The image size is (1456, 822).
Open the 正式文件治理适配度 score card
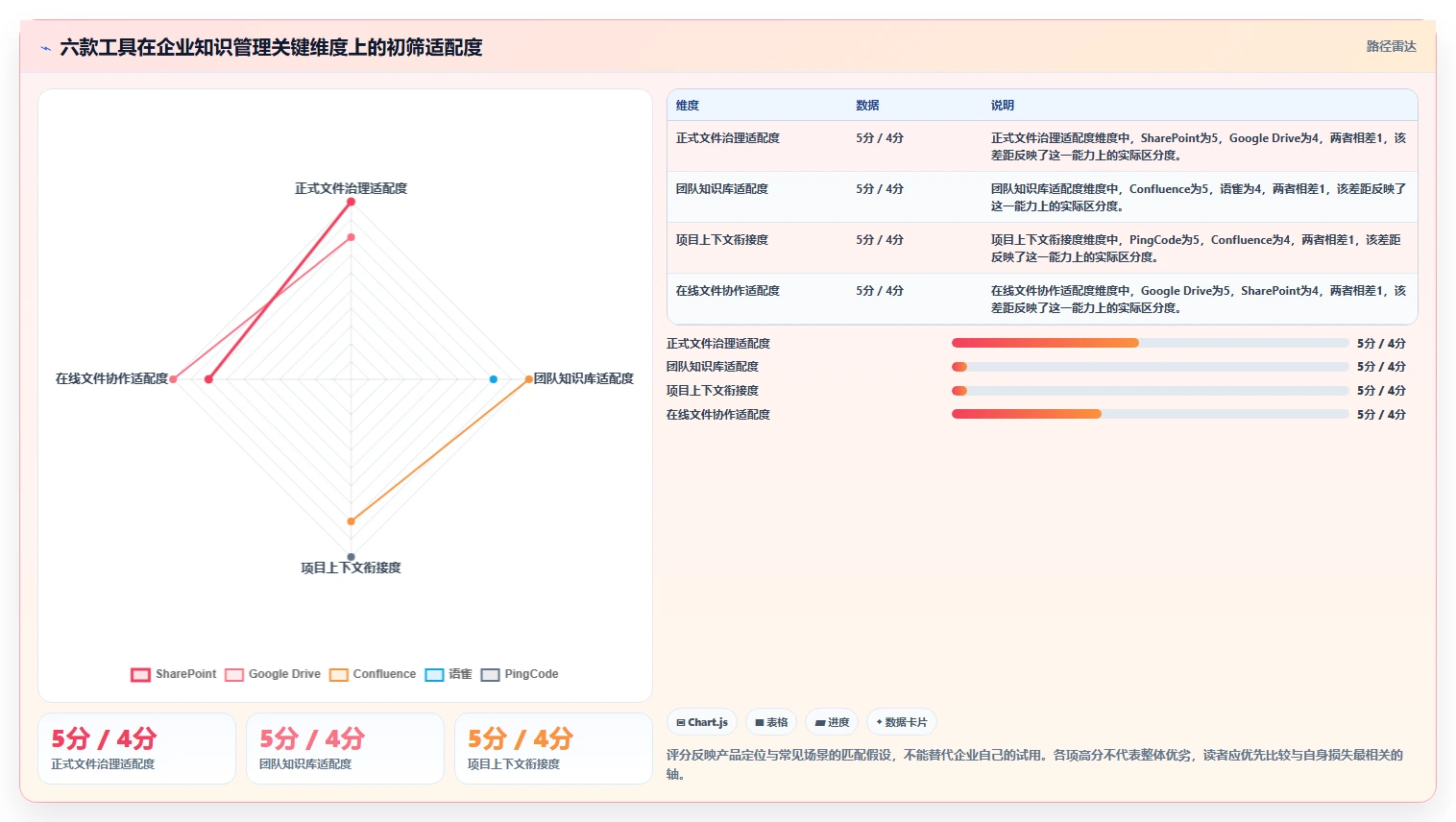136,748
